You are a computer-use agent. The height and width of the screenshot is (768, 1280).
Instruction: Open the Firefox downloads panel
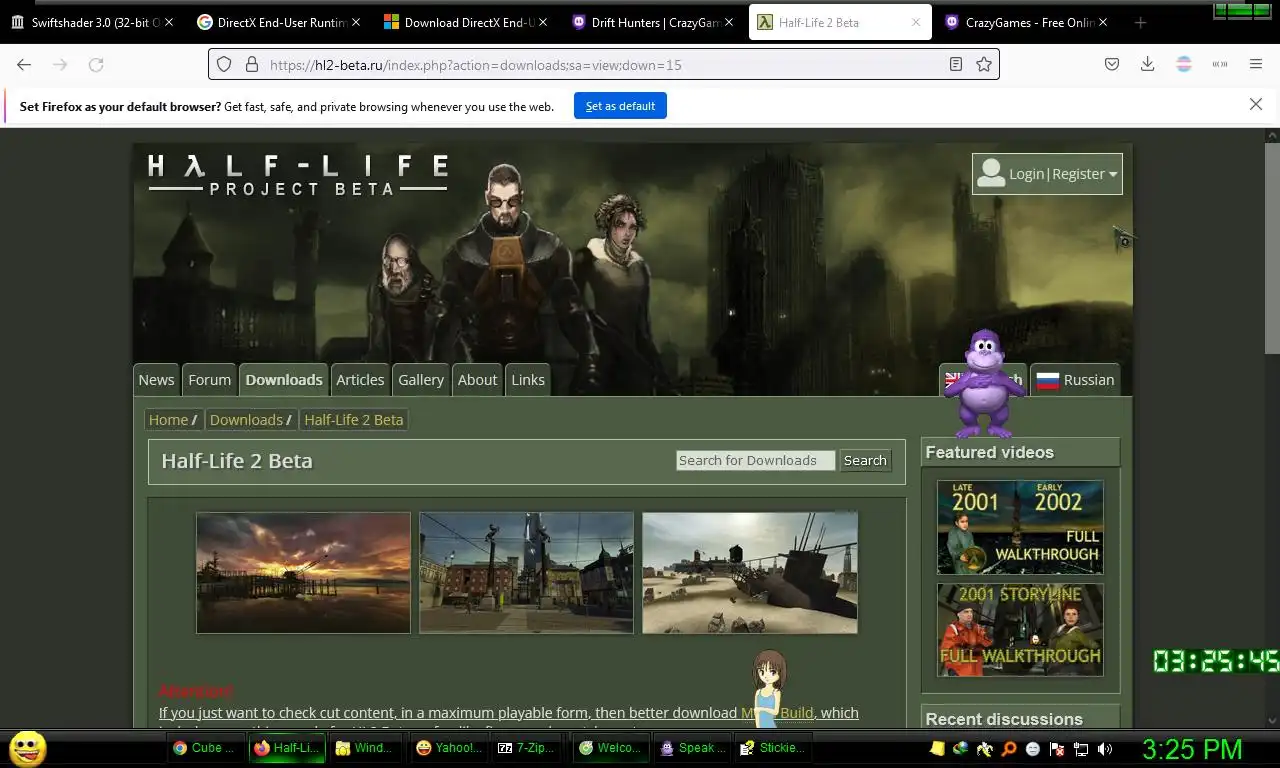tap(1148, 64)
